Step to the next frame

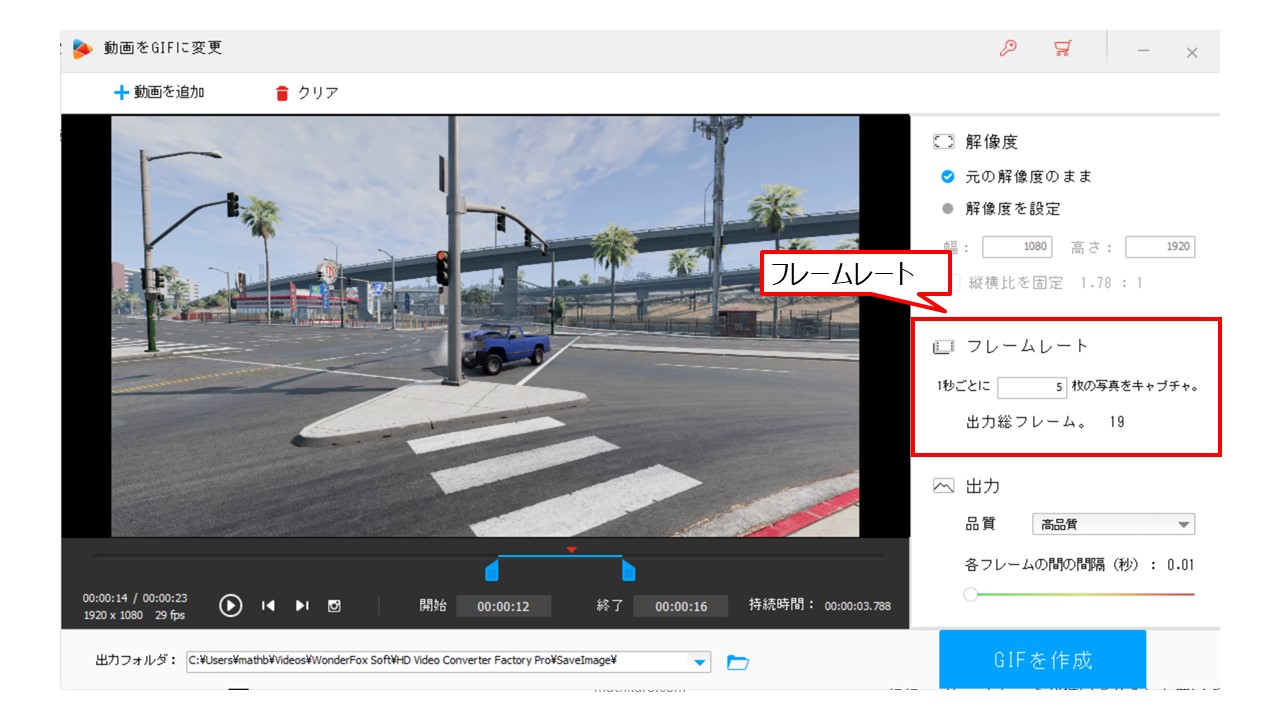302,605
